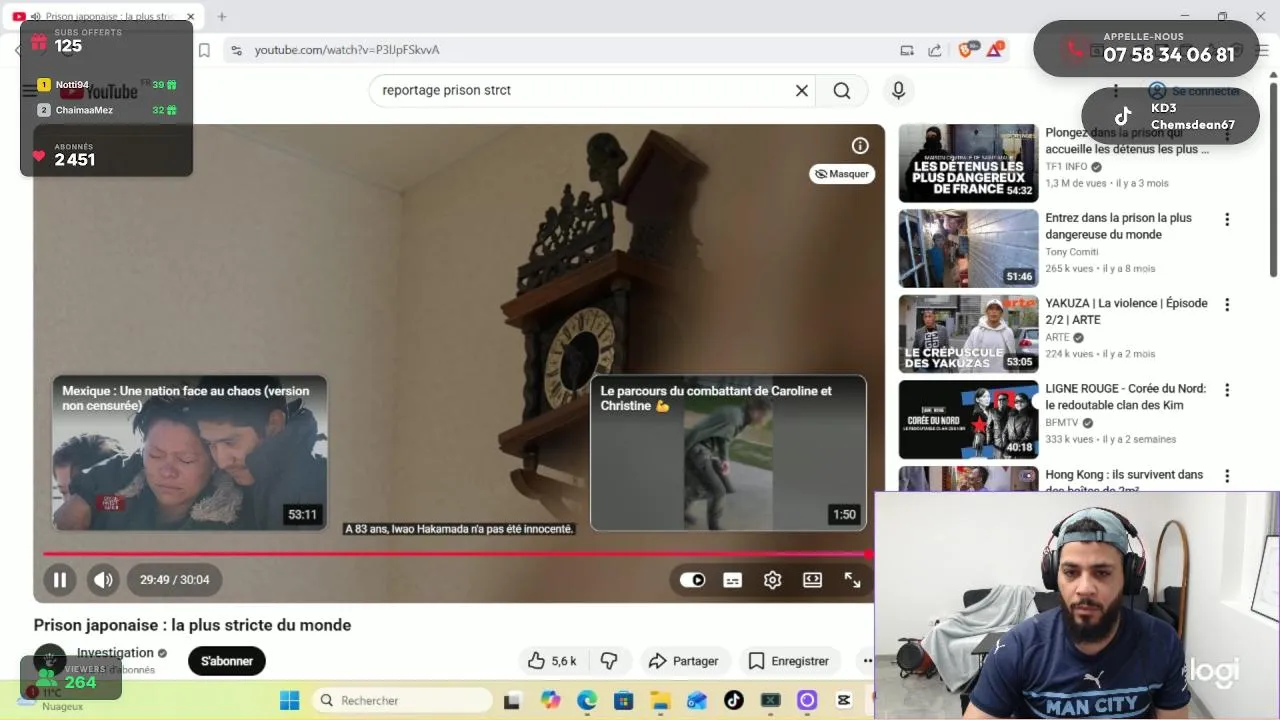This screenshot has width=1280, height=720.
Task: Click the Enregistrer save button
Action: click(789, 661)
